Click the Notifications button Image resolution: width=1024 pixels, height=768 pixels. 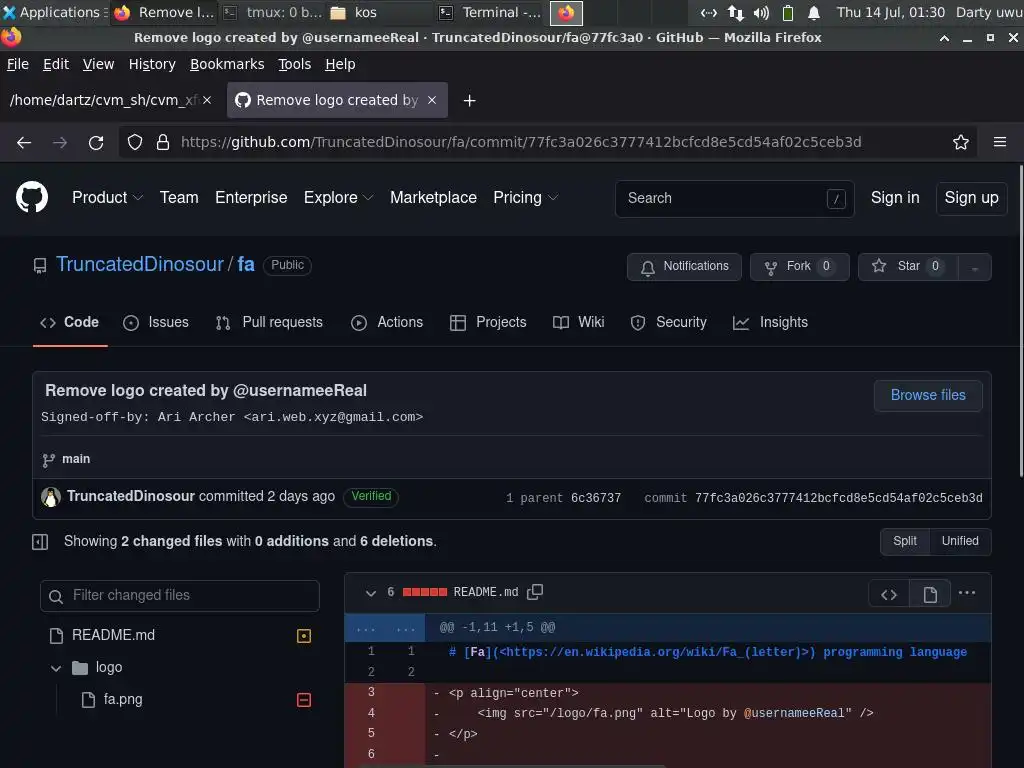point(684,267)
